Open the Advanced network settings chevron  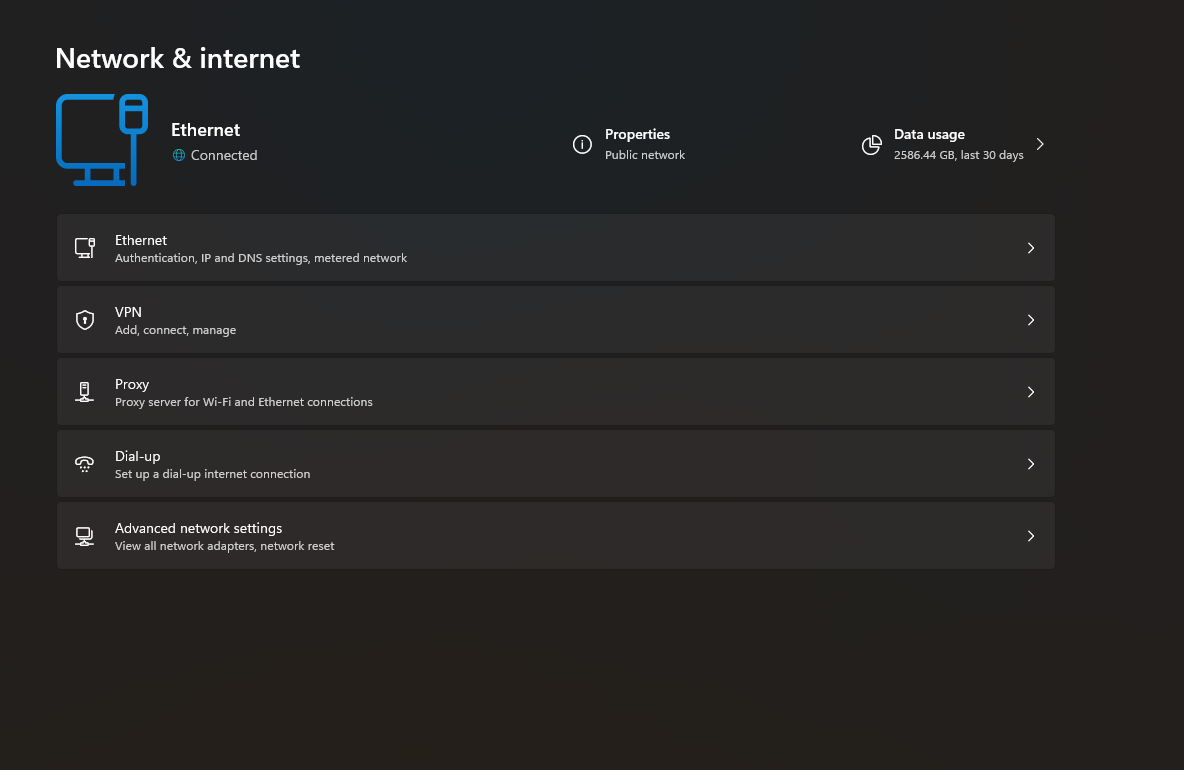(1031, 536)
